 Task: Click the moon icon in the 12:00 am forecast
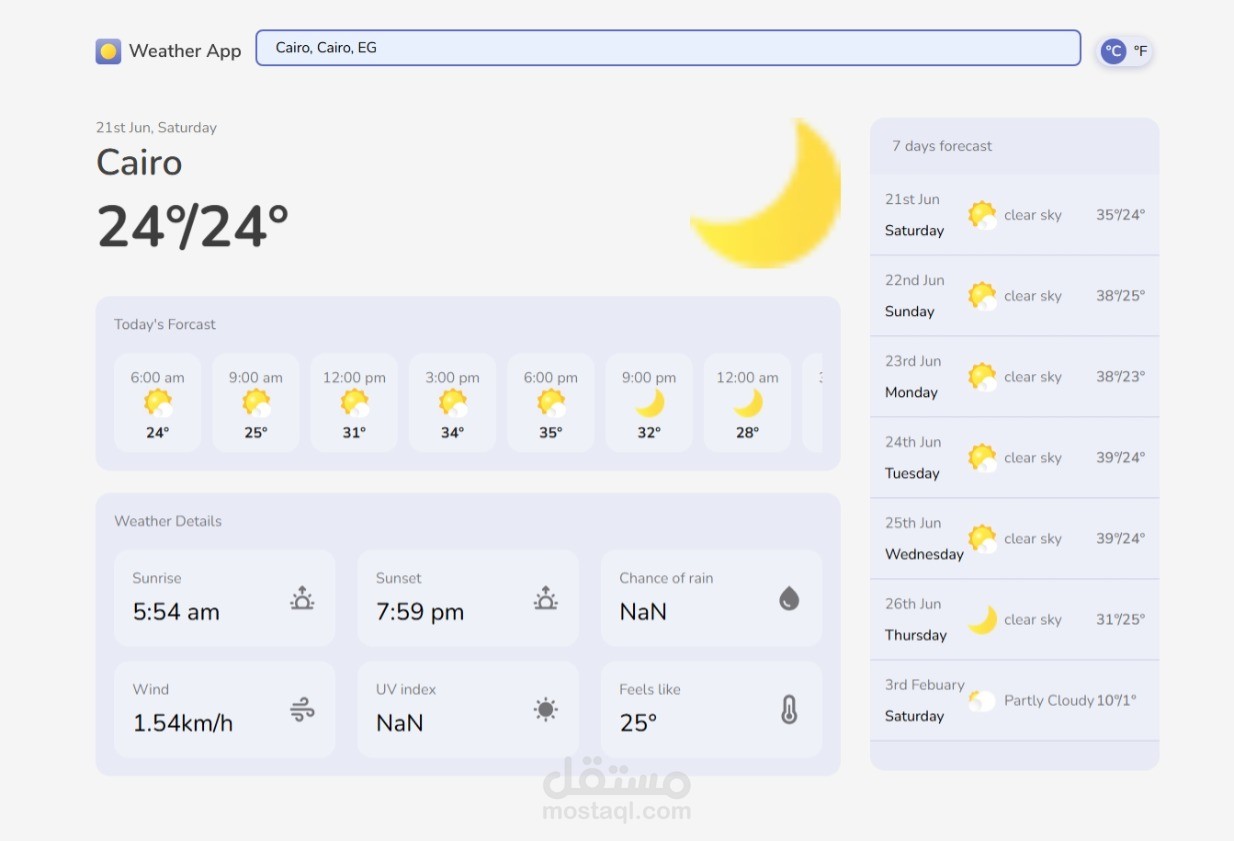(748, 403)
